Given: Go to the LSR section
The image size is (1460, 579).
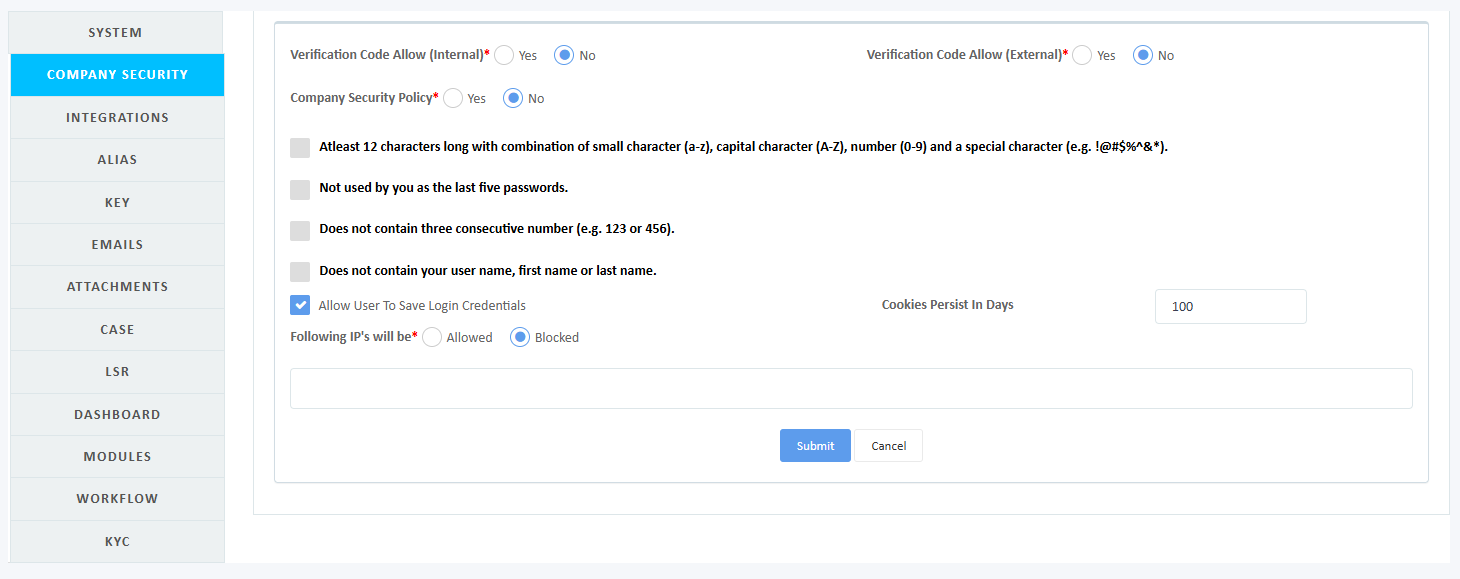Looking at the screenshot, I should [x=117, y=372].
